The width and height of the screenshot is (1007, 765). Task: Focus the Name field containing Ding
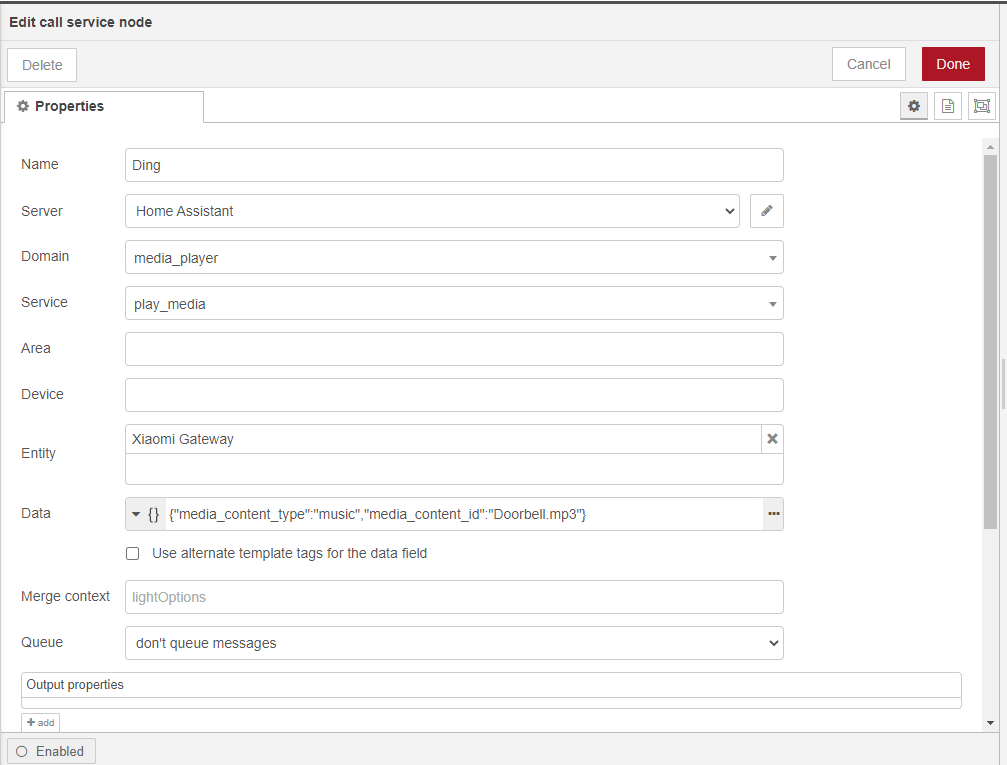454,165
